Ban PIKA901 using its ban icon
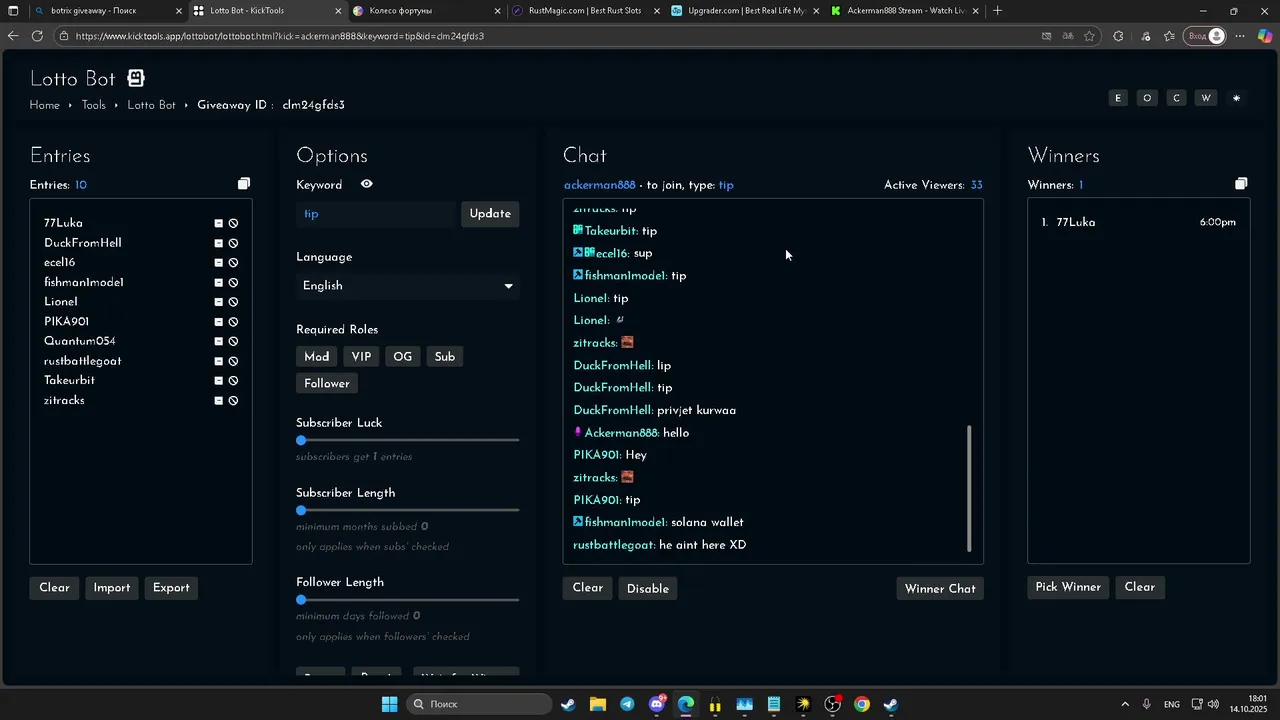 (x=233, y=322)
